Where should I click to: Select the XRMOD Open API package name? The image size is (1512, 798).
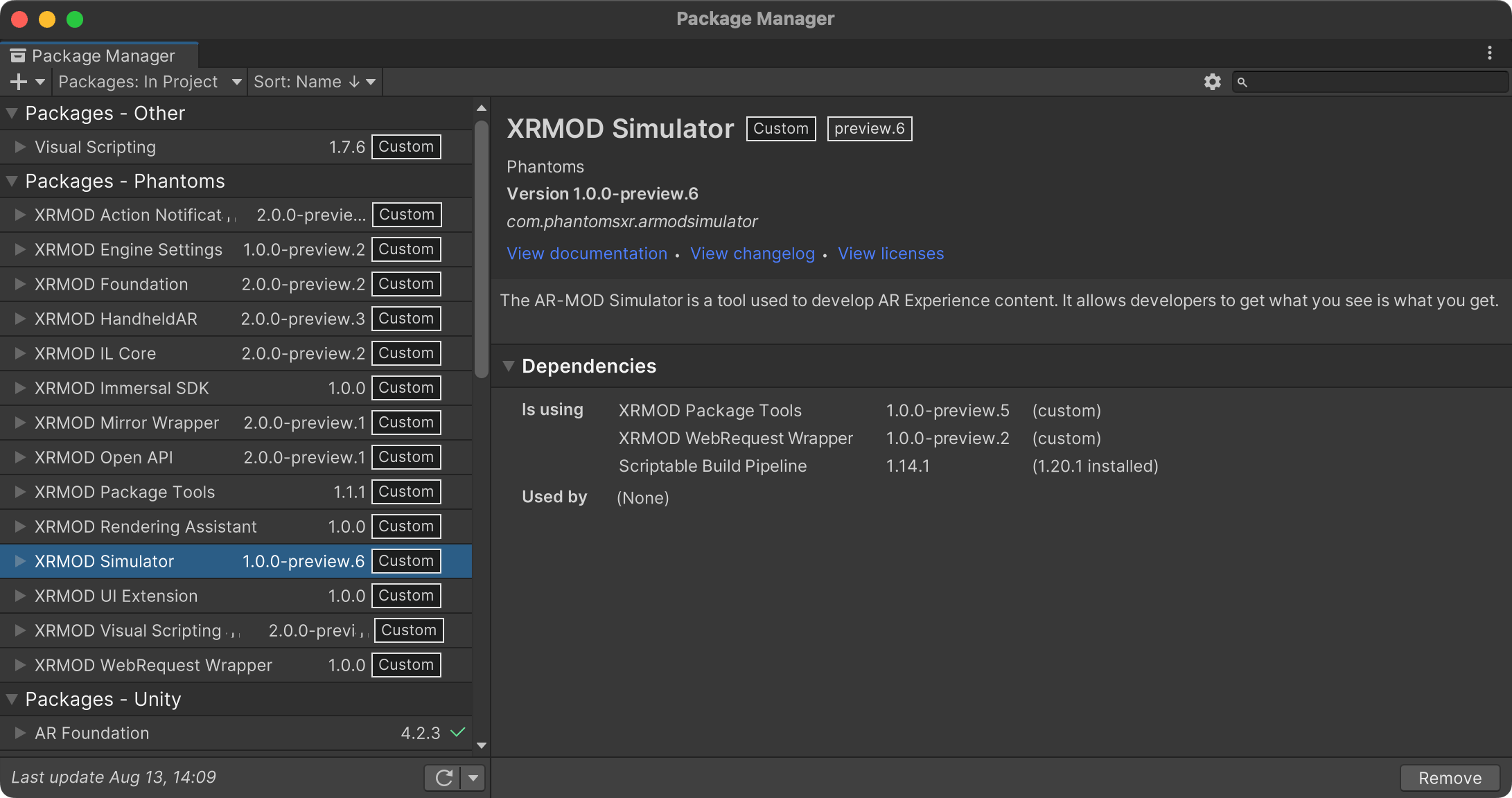click(x=104, y=457)
